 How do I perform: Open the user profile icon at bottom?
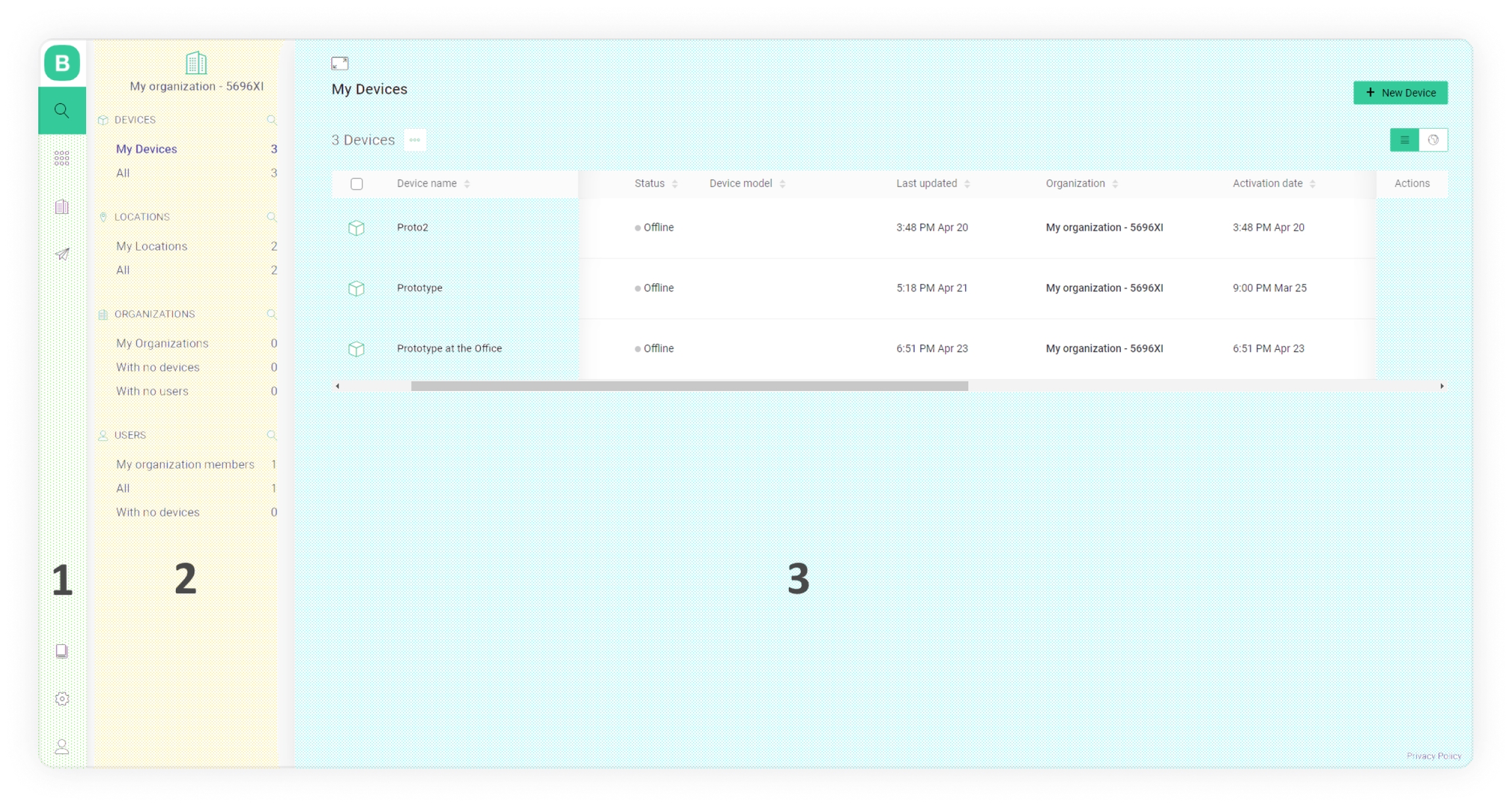click(62, 747)
